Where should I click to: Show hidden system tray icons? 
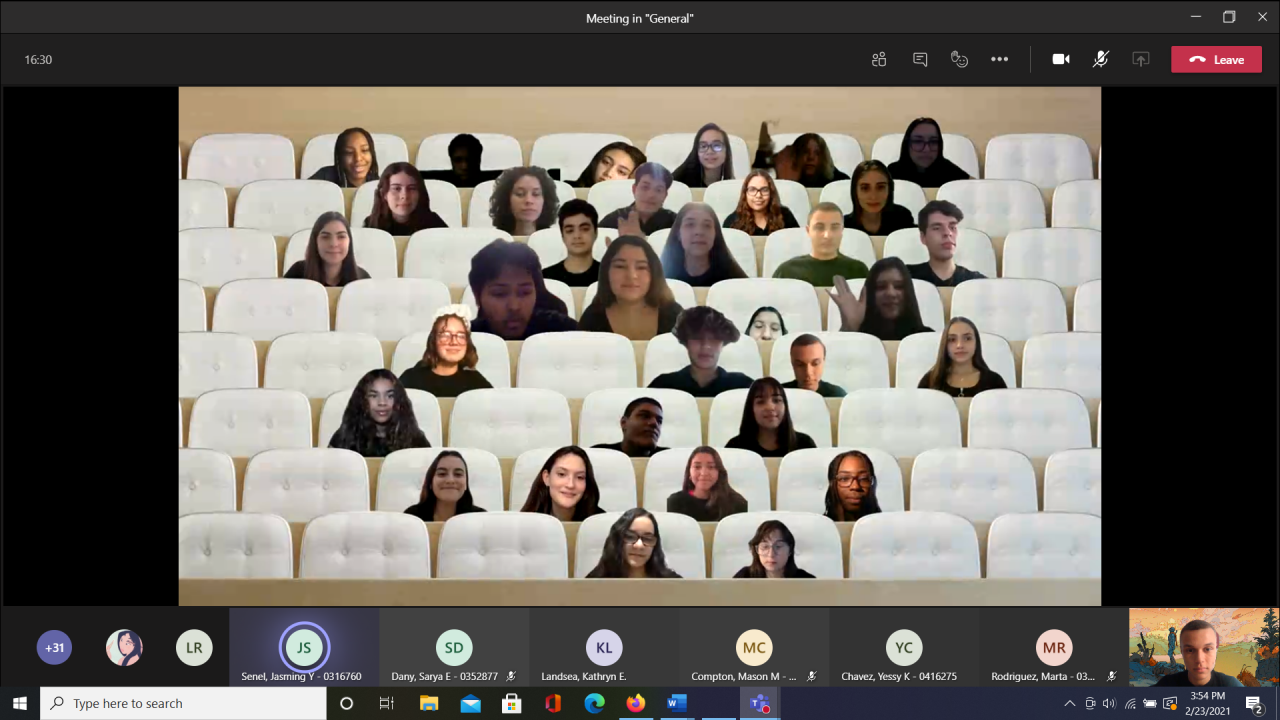click(x=1070, y=703)
